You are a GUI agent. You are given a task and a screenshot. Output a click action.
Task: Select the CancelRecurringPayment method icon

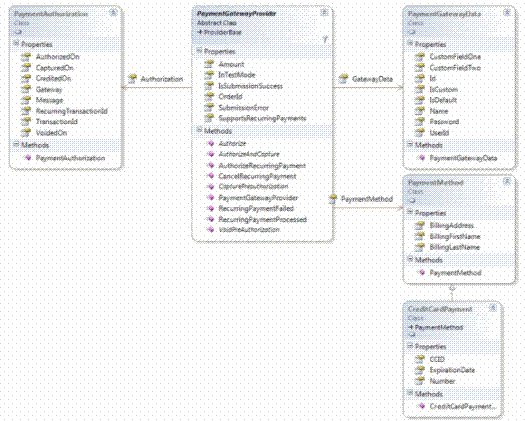point(211,176)
